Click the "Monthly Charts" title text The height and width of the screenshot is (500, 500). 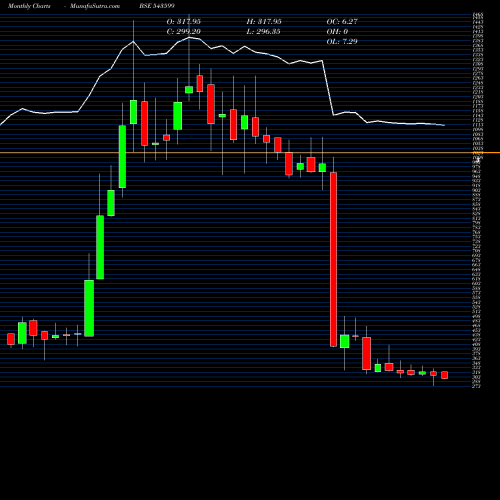[x=29, y=6]
